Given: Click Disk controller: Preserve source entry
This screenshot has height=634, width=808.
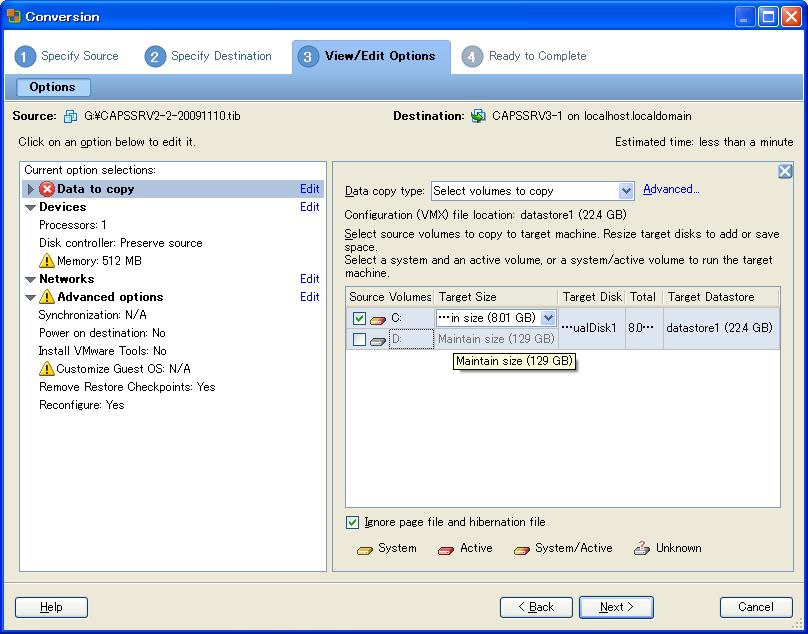Looking at the screenshot, I should (121, 243).
